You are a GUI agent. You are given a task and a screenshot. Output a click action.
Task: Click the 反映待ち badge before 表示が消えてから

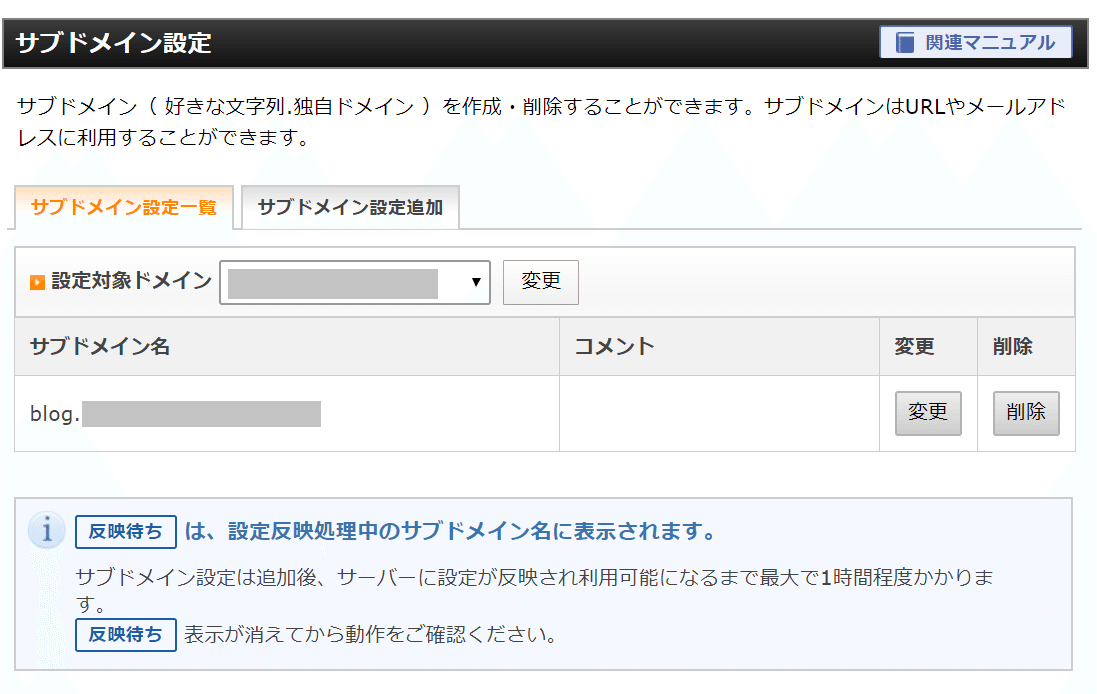pos(126,635)
